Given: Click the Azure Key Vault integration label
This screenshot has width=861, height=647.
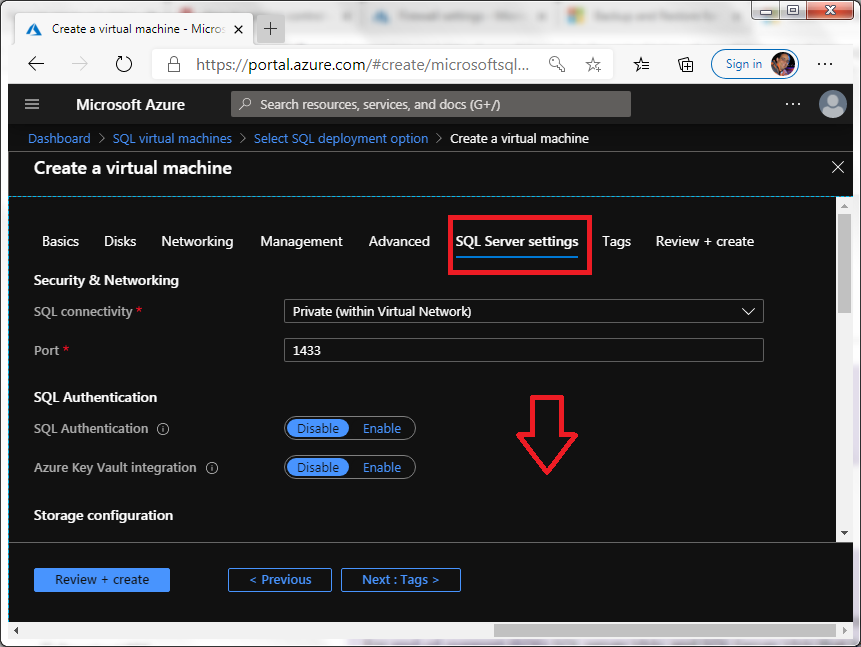Looking at the screenshot, I should click(x=115, y=467).
